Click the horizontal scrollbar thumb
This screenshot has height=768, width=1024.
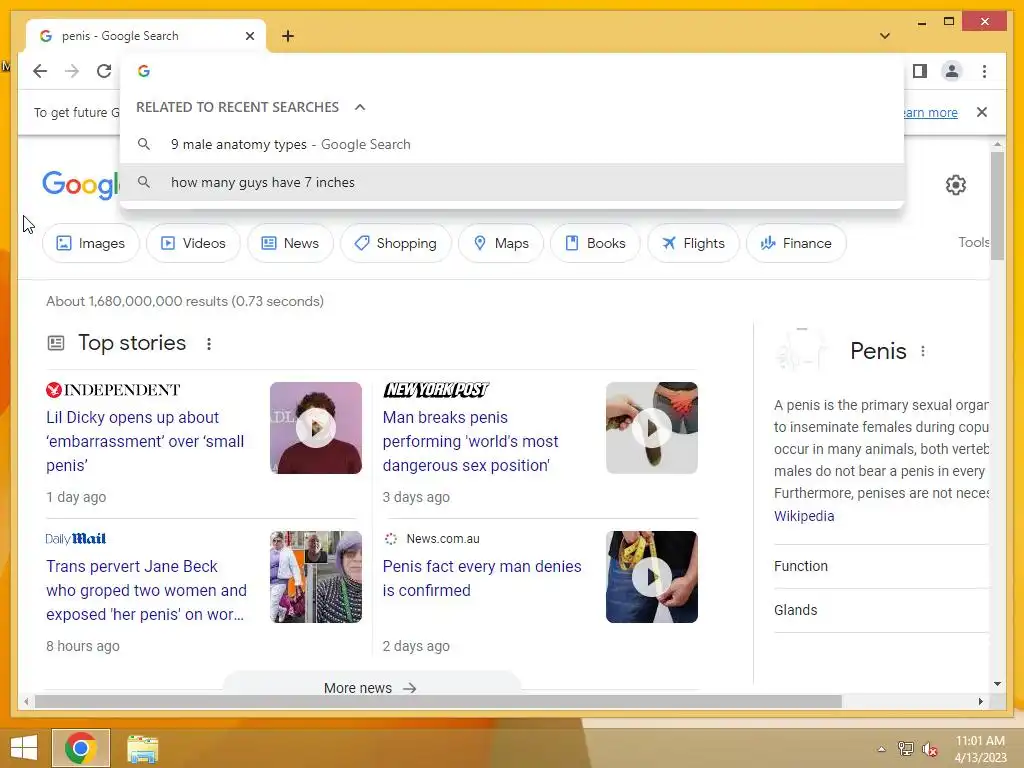(438, 701)
